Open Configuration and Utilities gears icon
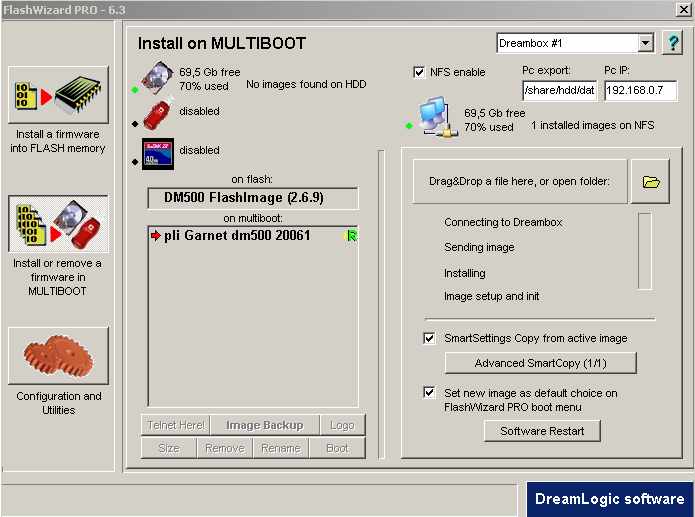This screenshot has width=695, height=517. [x=58, y=356]
